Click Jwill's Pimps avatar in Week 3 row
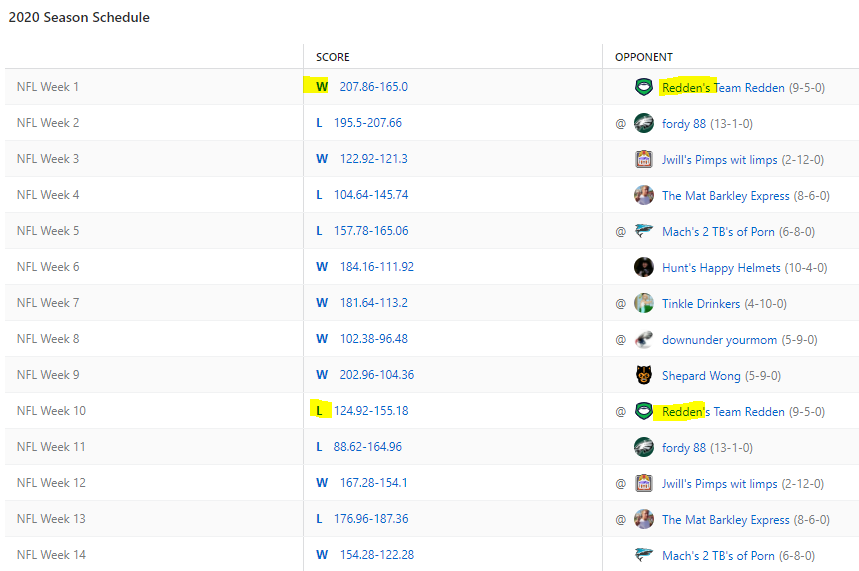Viewport: 859px width, 571px height. 644,159
